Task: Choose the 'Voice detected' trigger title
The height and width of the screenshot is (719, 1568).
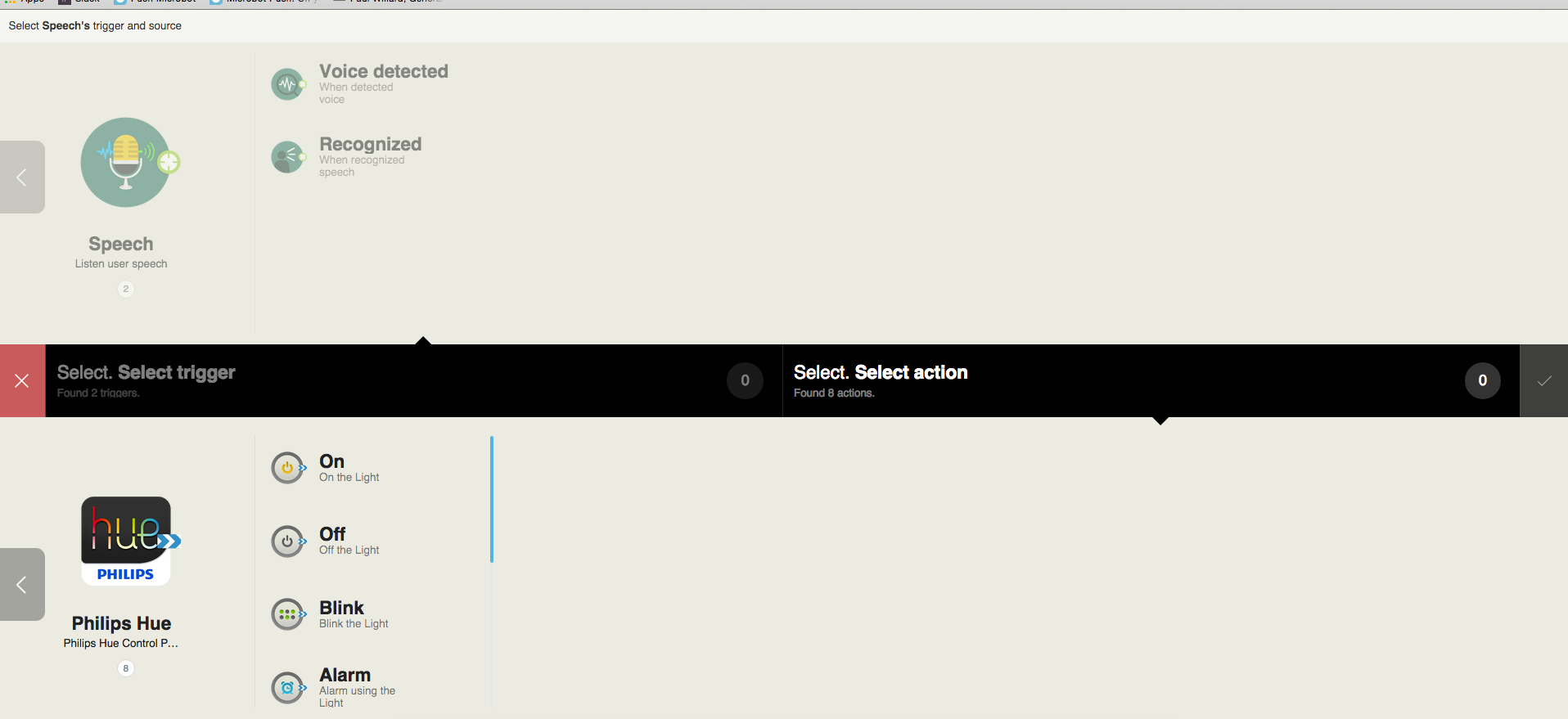Action: coord(384,71)
